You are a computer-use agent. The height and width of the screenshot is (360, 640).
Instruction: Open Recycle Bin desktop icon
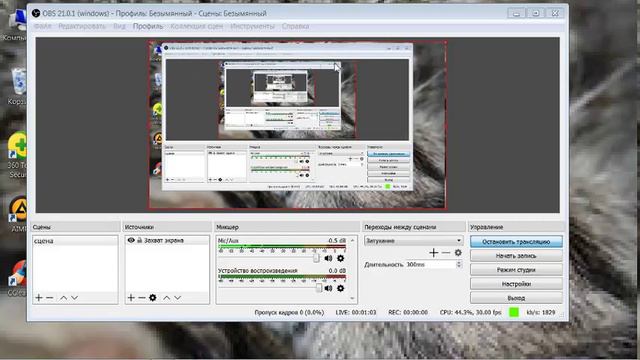pyautogui.click(x=17, y=87)
